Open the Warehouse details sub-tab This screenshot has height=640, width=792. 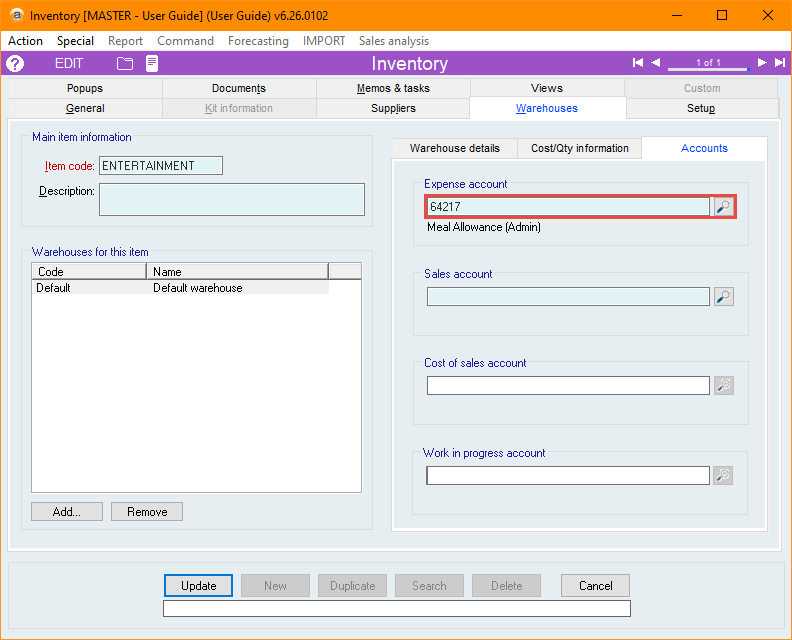[x=455, y=149]
